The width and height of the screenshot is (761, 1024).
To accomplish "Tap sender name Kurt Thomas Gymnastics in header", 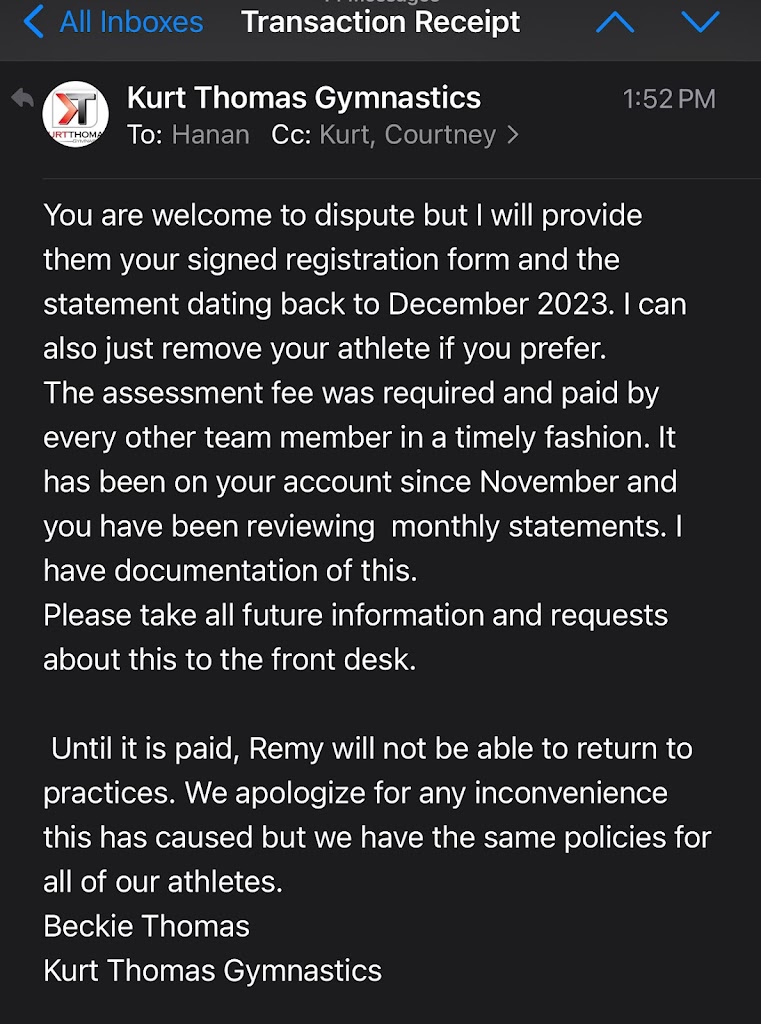I will (304, 98).
